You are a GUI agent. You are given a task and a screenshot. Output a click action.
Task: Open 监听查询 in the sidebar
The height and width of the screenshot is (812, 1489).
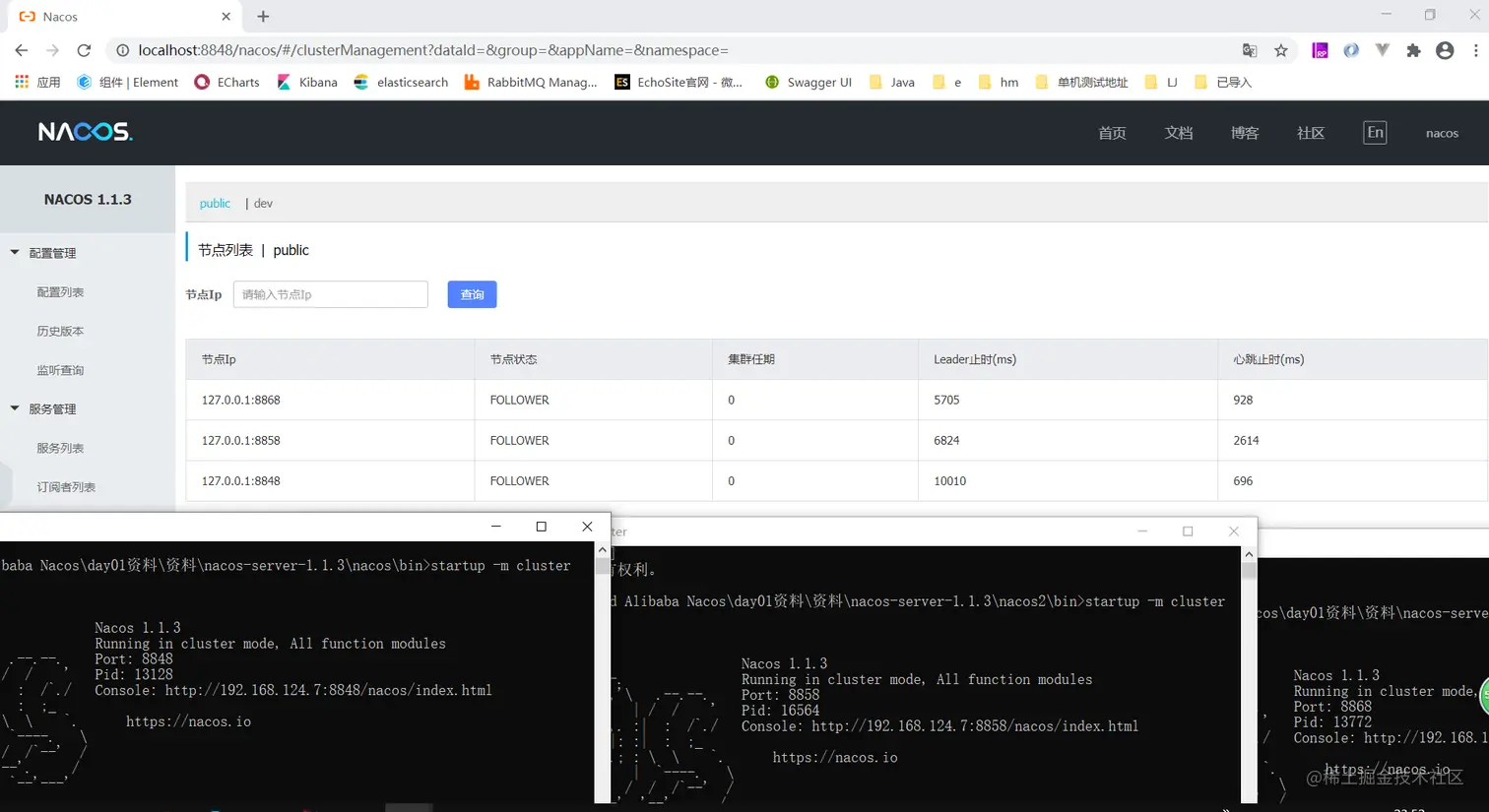point(60,370)
